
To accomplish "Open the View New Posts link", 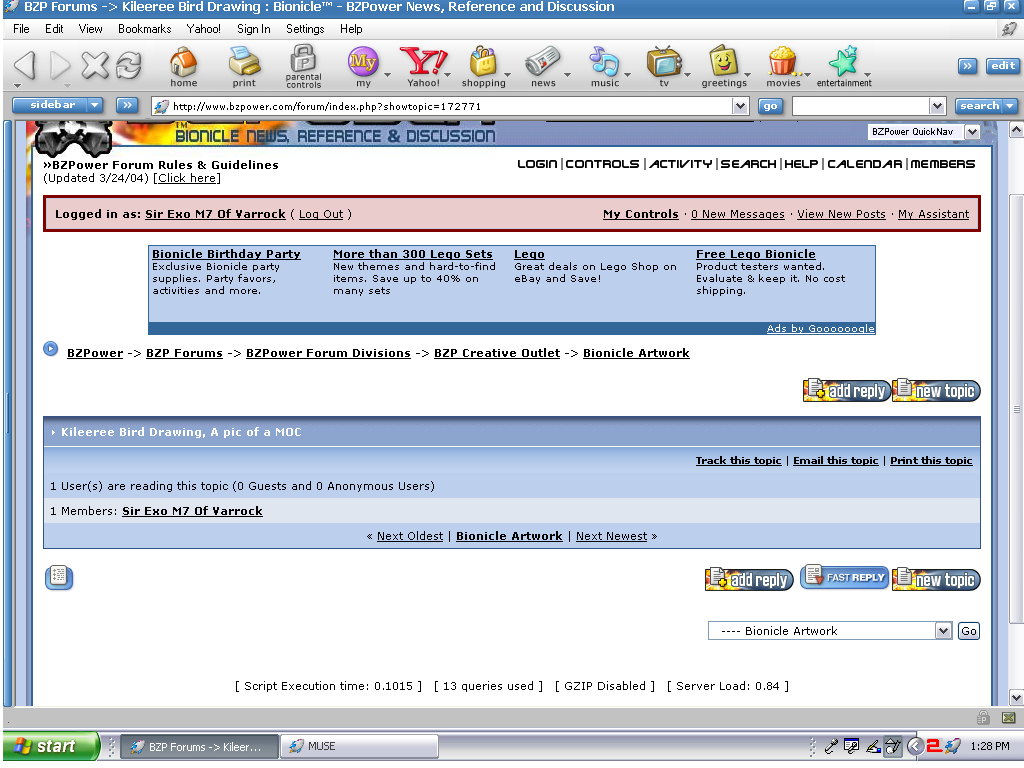I will click(x=841, y=214).
